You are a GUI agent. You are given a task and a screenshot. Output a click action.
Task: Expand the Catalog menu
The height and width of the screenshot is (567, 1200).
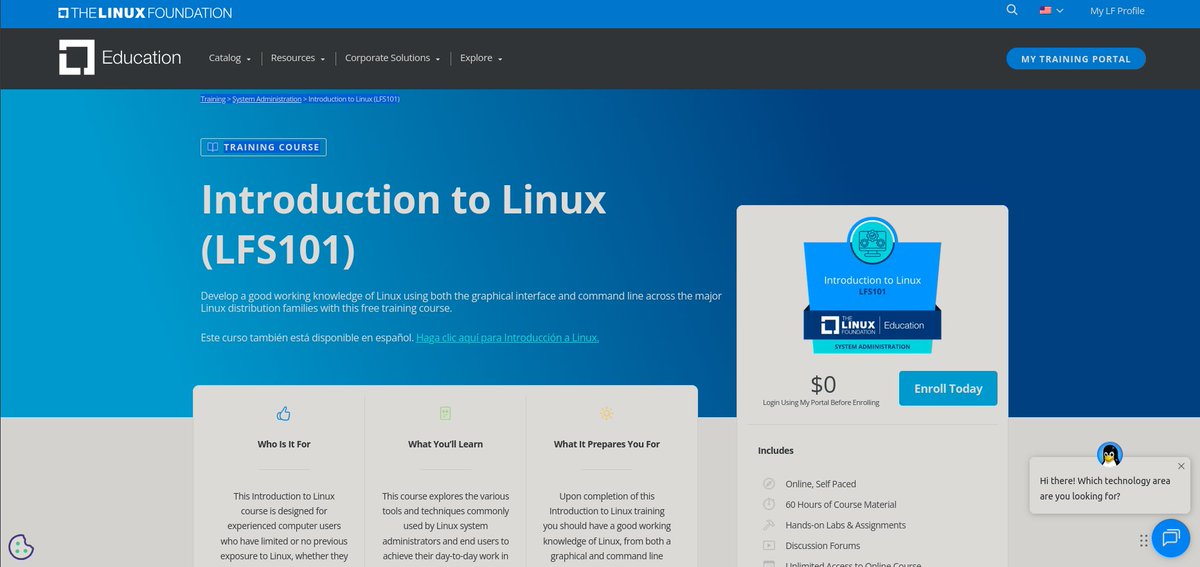pos(229,58)
